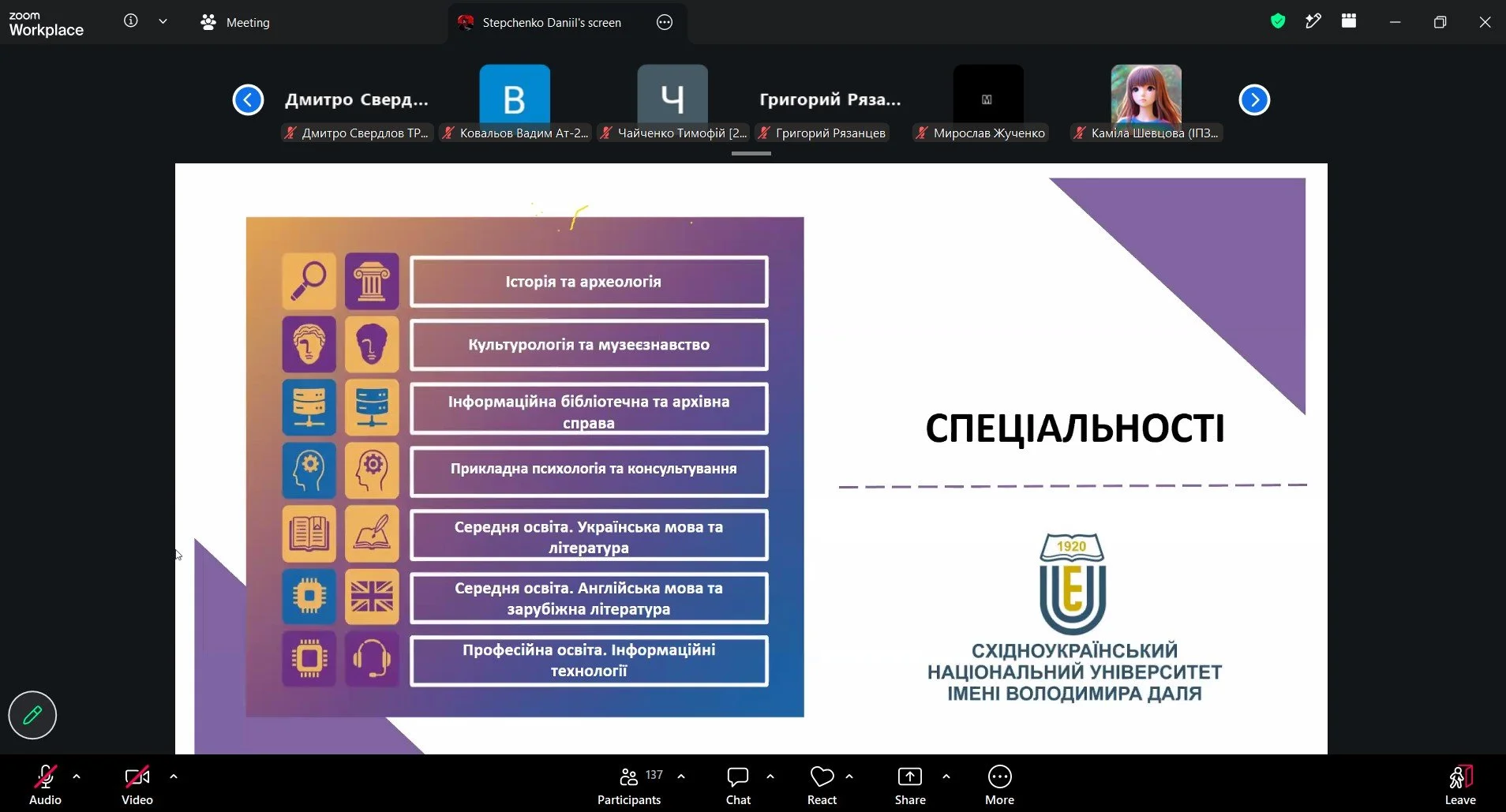Restore down the Zoom window
The width and height of the screenshot is (1506, 812).
[1440, 22]
